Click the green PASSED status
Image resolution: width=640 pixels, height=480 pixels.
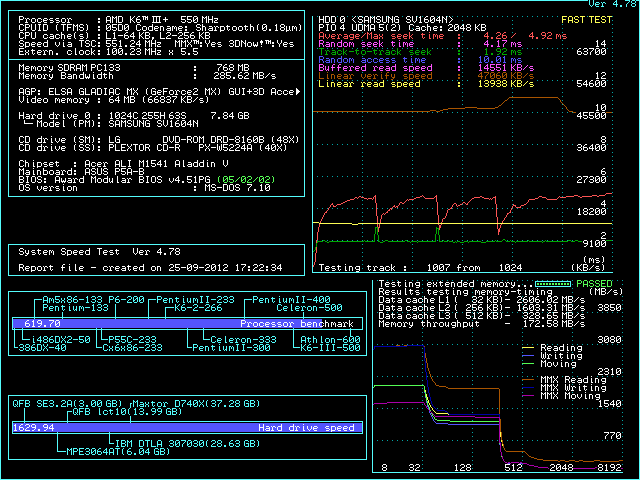(594, 284)
